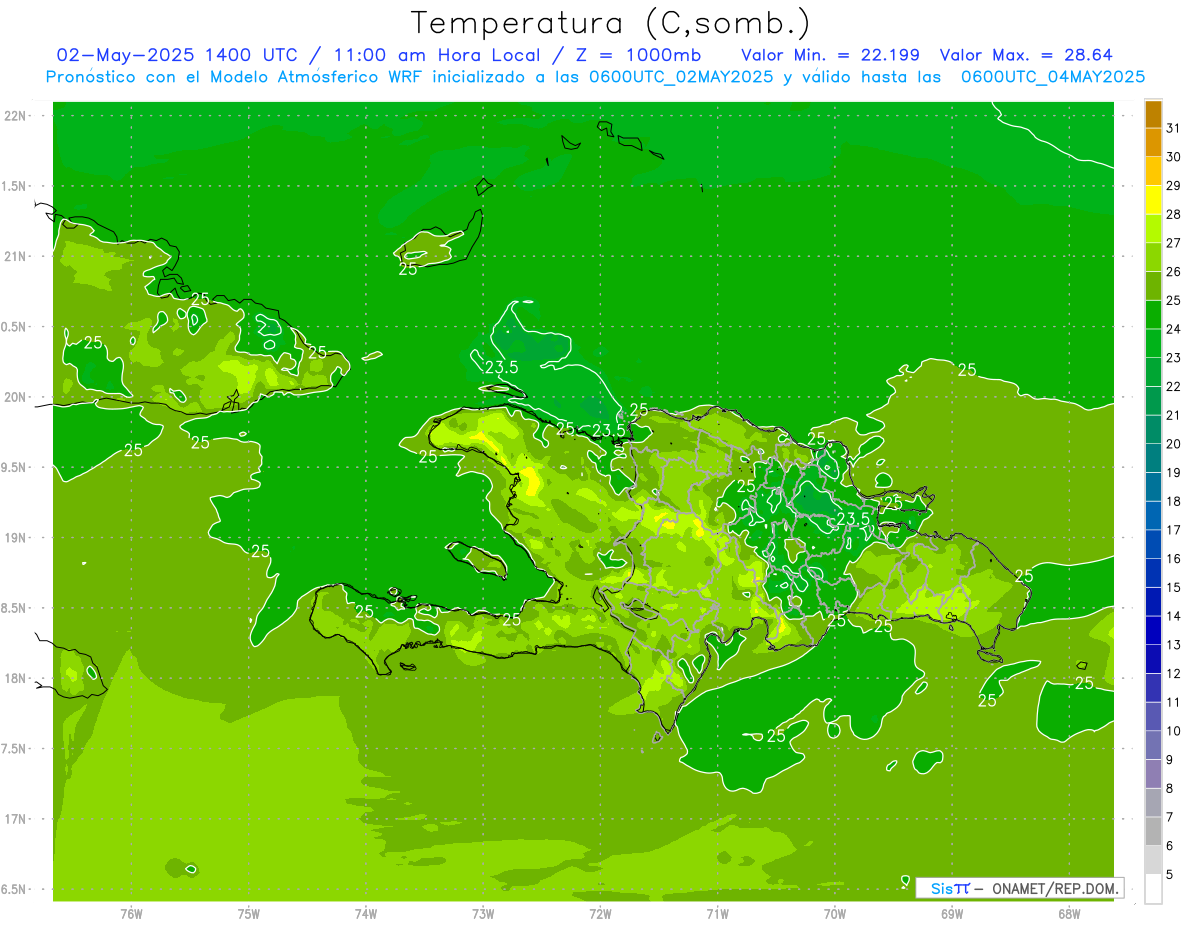Viewport: 1200px width, 927px height.
Task: Click the "0600UTC_04MAY2025" valid-until time
Action: tap(1053, 77)
